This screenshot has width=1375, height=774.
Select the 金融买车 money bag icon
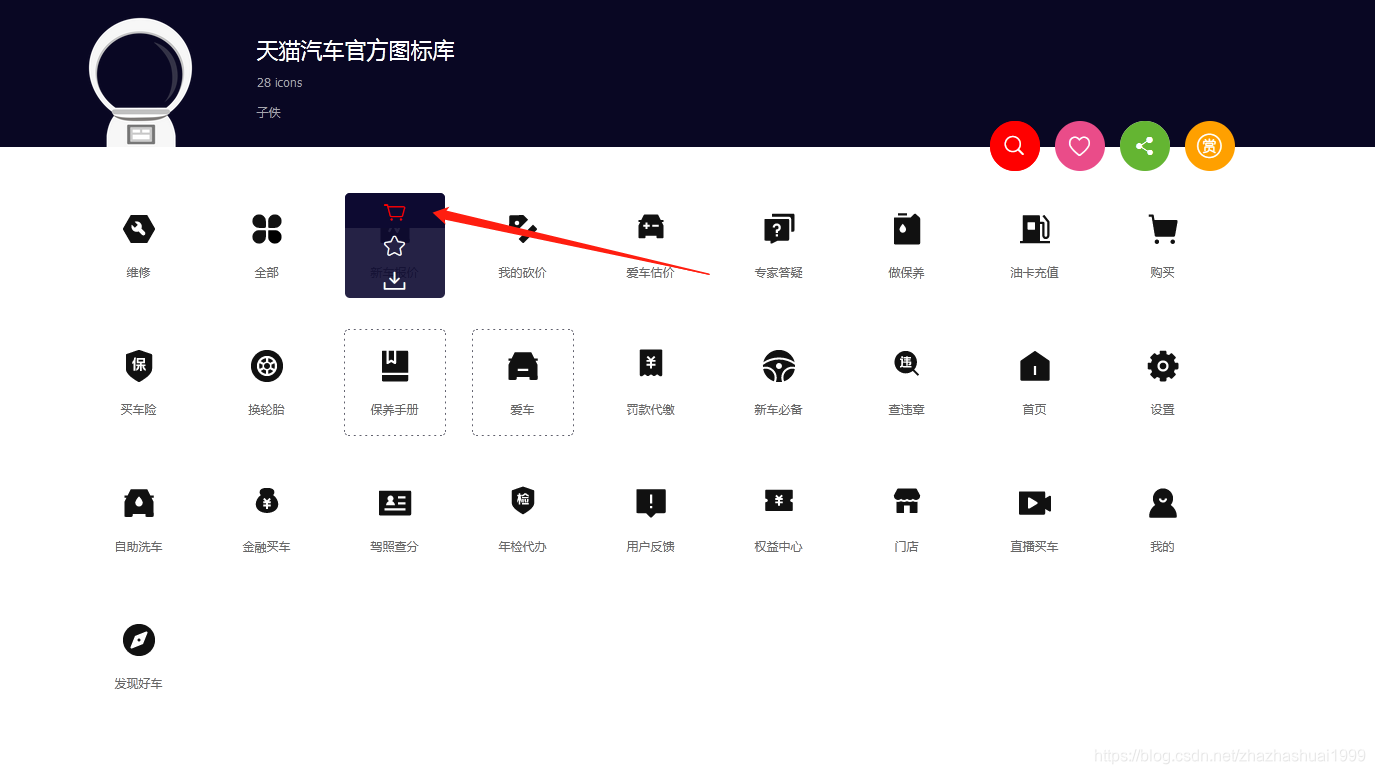tap(267, 501)
